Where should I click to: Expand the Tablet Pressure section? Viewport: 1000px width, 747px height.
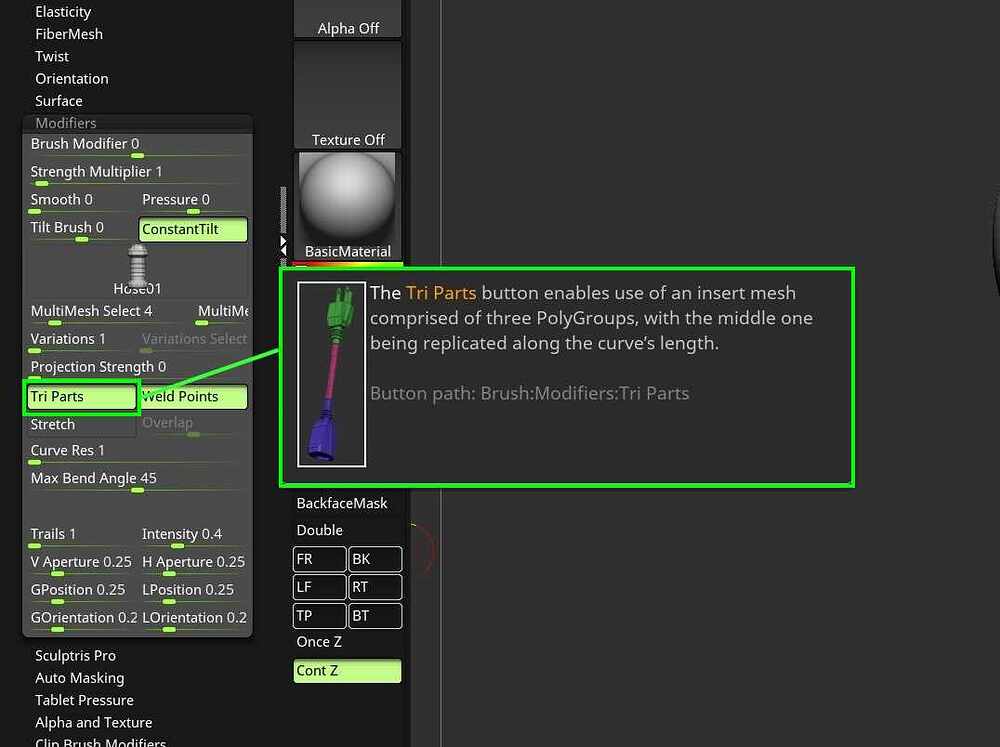[x=84, y=700]
